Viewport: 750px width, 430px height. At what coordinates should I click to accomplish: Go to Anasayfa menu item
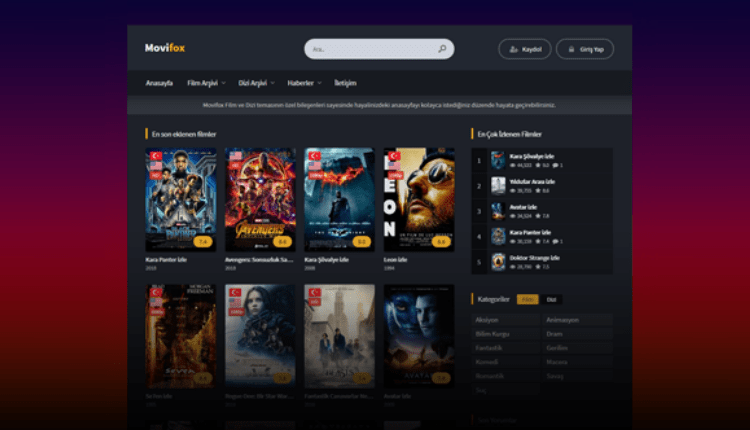[x=159, y=83]
